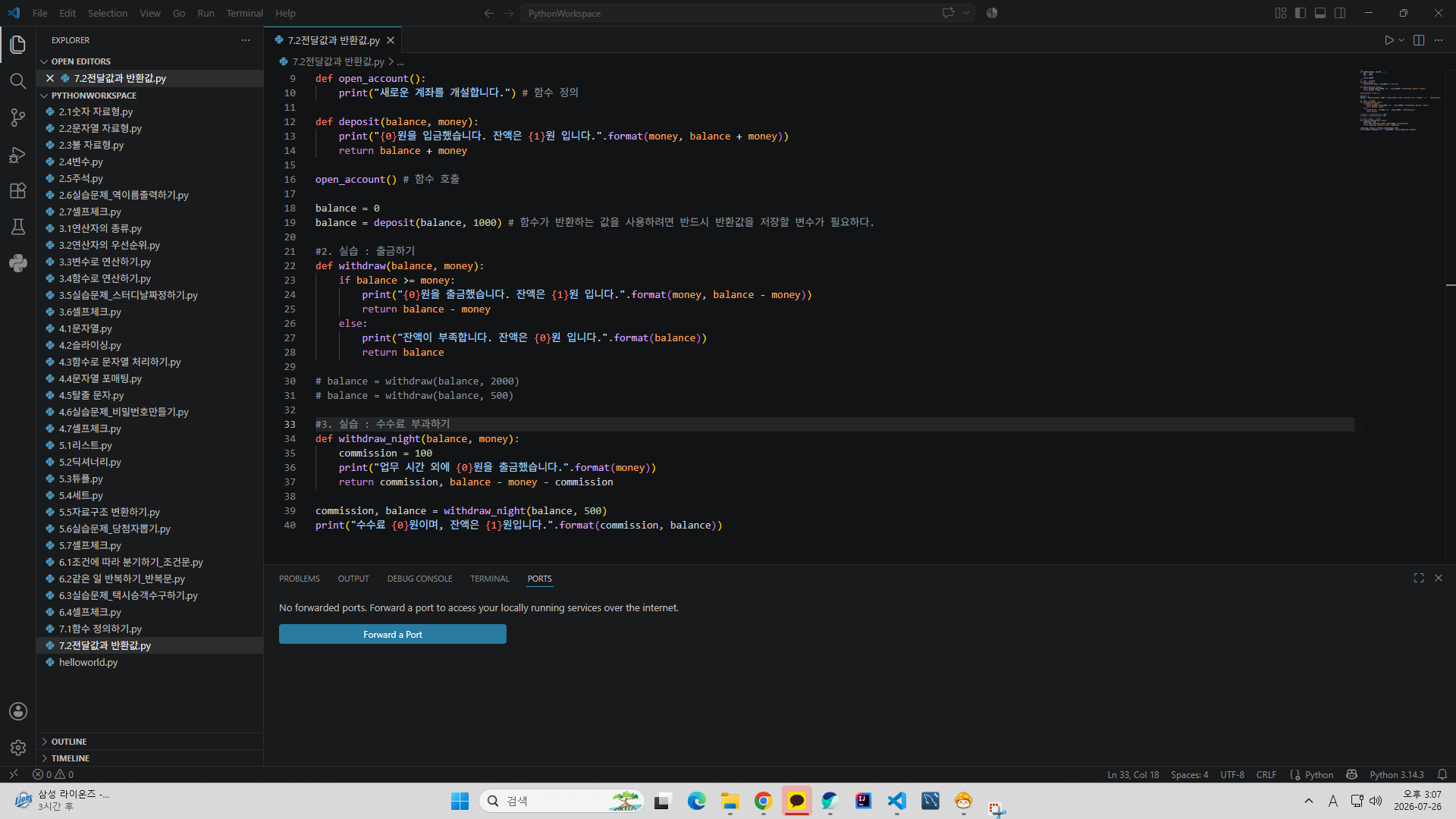The image size is (1456, 819).
Task: Open the Extensions view
Action: click(18, 190)
